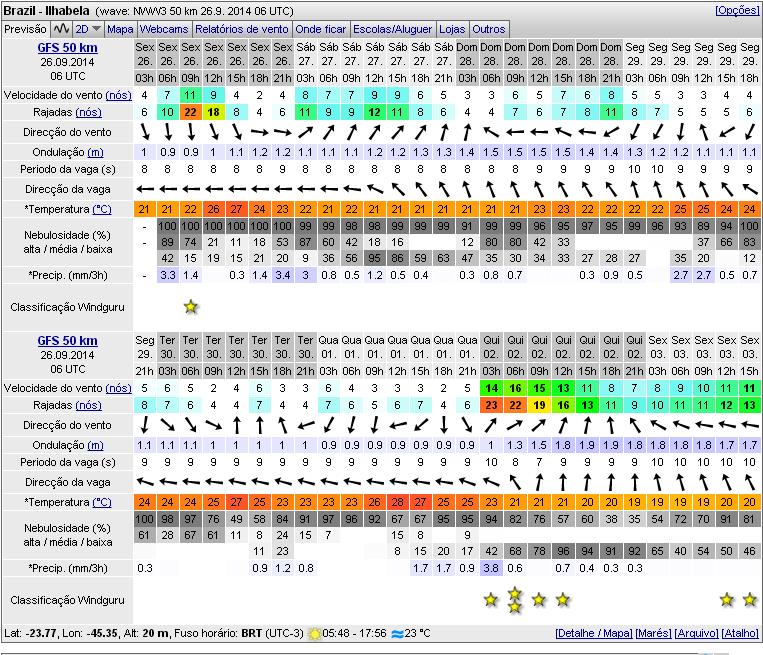
Task: Click wave height 1.9 for Qui 15h
Action: coord(587,445)
